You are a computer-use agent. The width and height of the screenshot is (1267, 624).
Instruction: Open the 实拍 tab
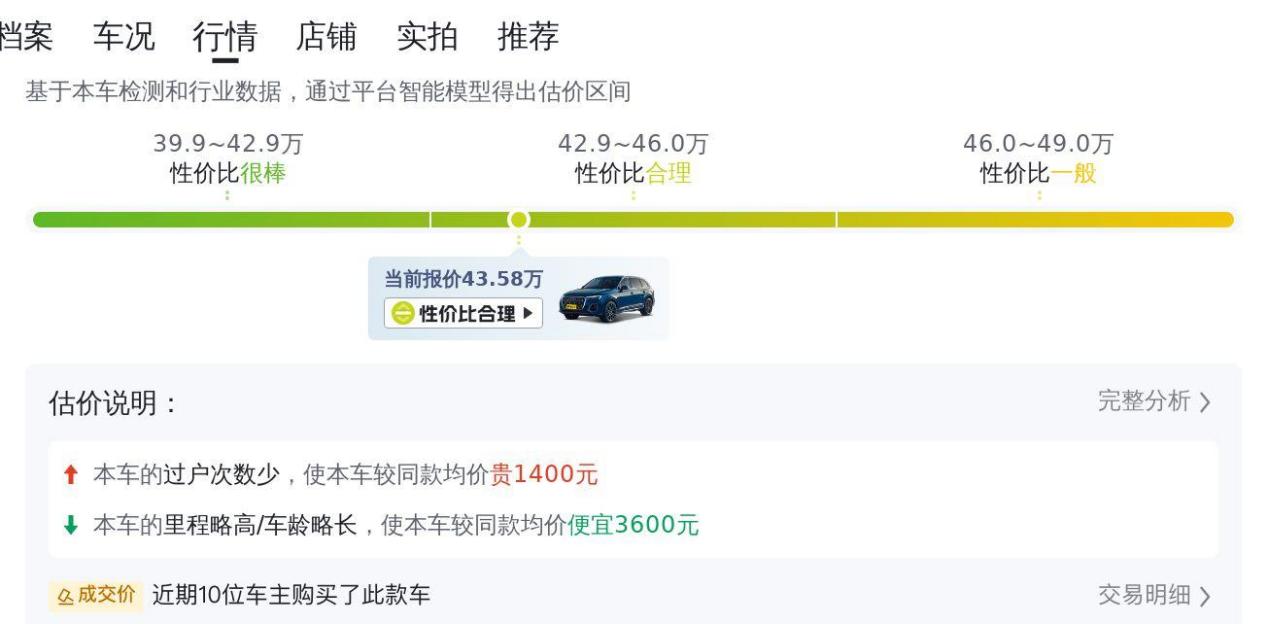click(427, 37)
